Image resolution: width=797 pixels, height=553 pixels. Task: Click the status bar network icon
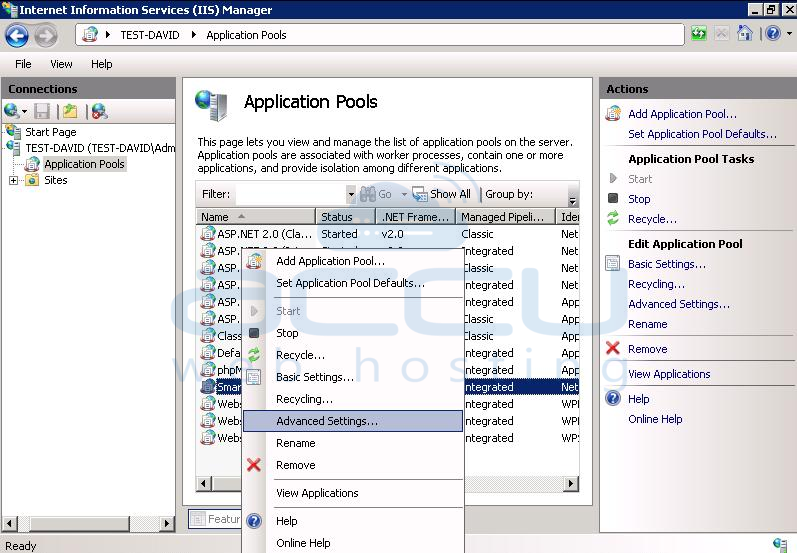click(780, 545)
